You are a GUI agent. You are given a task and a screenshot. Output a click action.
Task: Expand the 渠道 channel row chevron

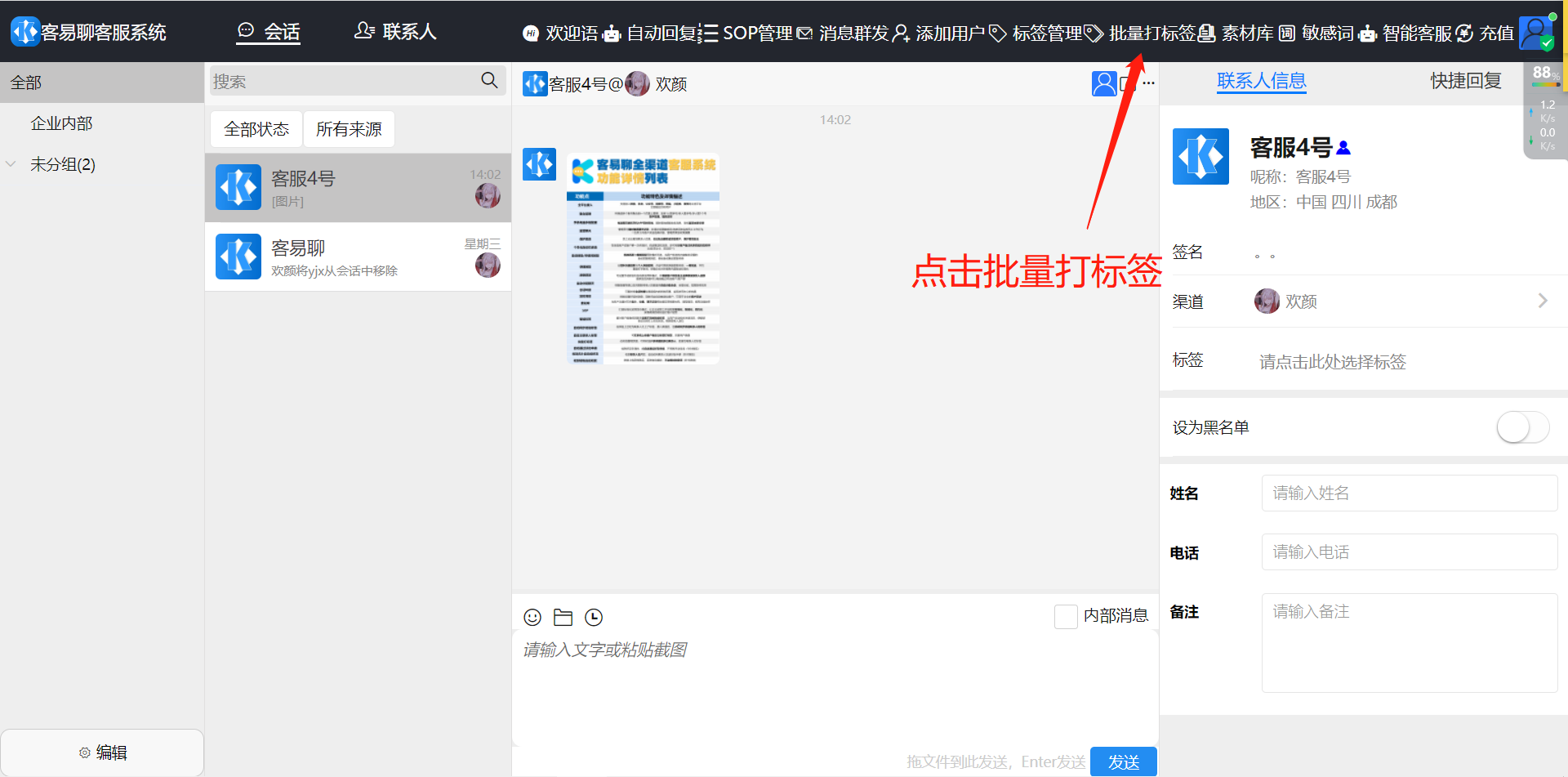(1542, 301)
